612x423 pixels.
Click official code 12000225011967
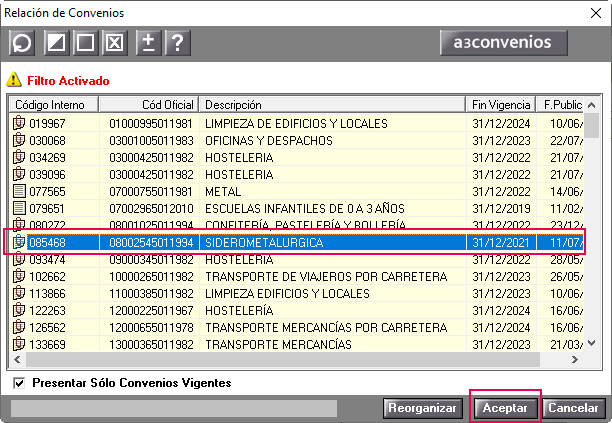click(151, 310)
